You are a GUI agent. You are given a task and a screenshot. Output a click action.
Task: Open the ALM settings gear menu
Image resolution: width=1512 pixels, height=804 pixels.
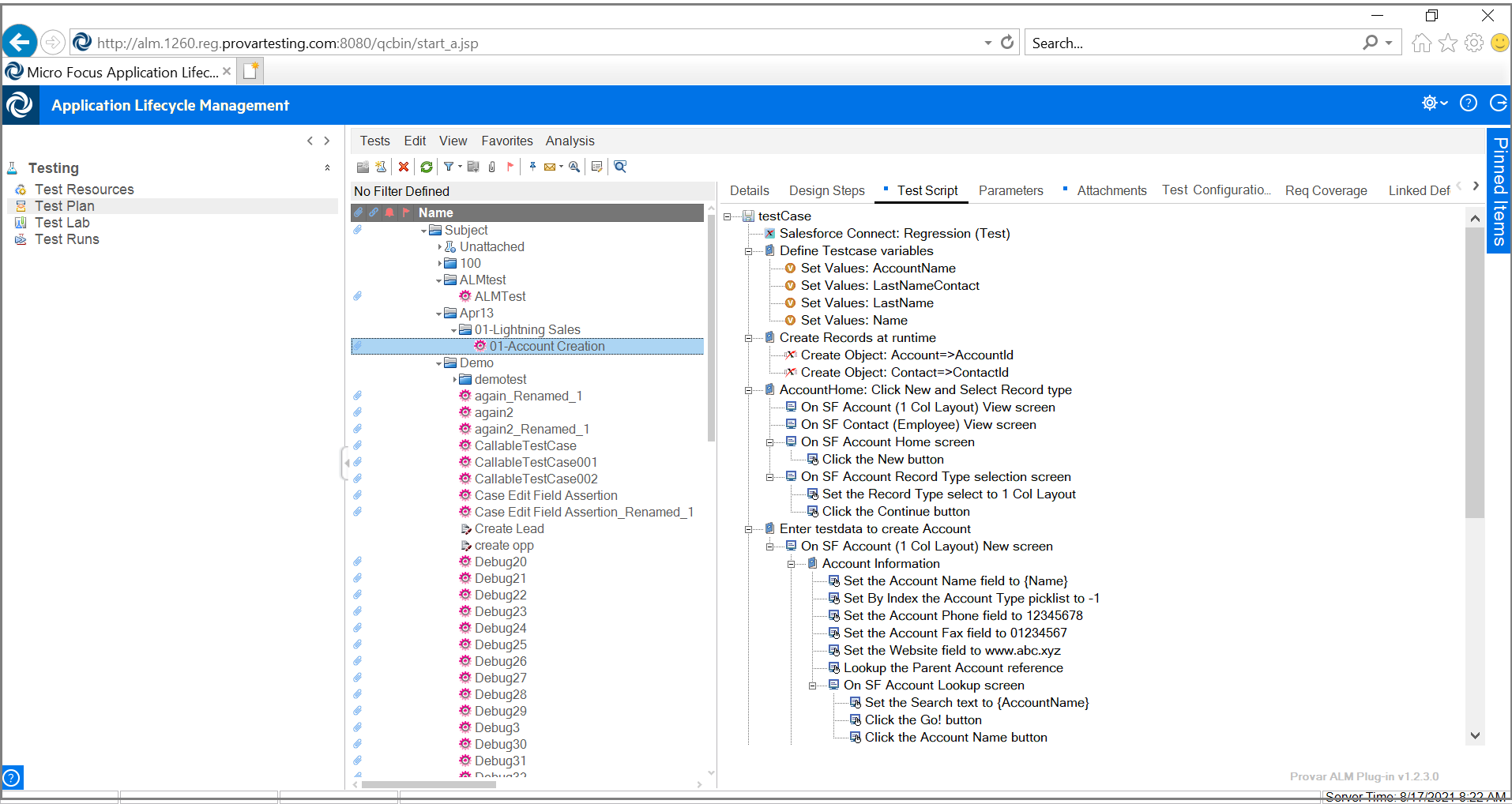tap(1434, 103)
